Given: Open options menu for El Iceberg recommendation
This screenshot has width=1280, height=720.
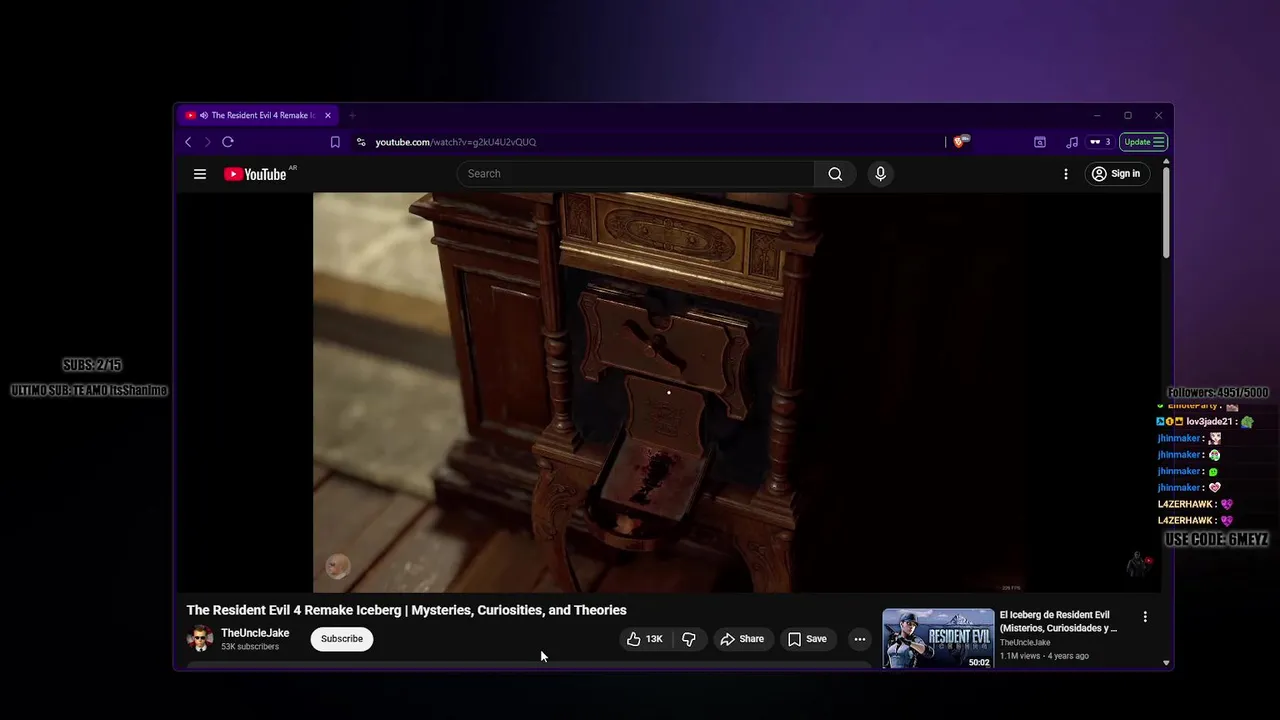Looking at the screenshot, I should 1145,617.
